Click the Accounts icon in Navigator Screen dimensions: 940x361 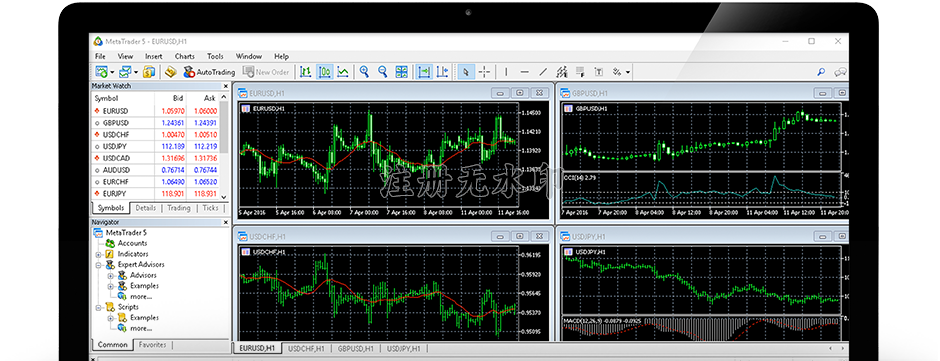click(110, 243)
